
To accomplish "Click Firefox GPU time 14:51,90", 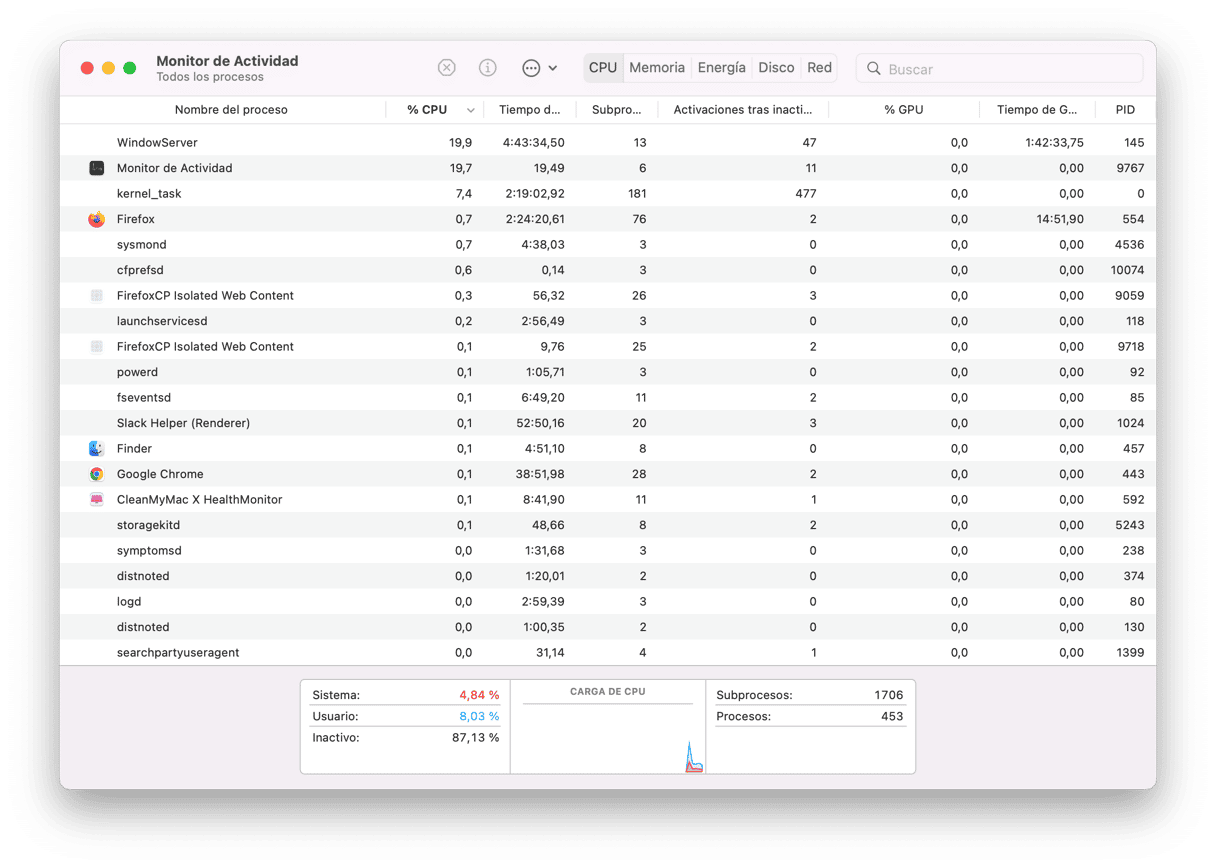I will pyautogui.click(x=1060, y=219).
